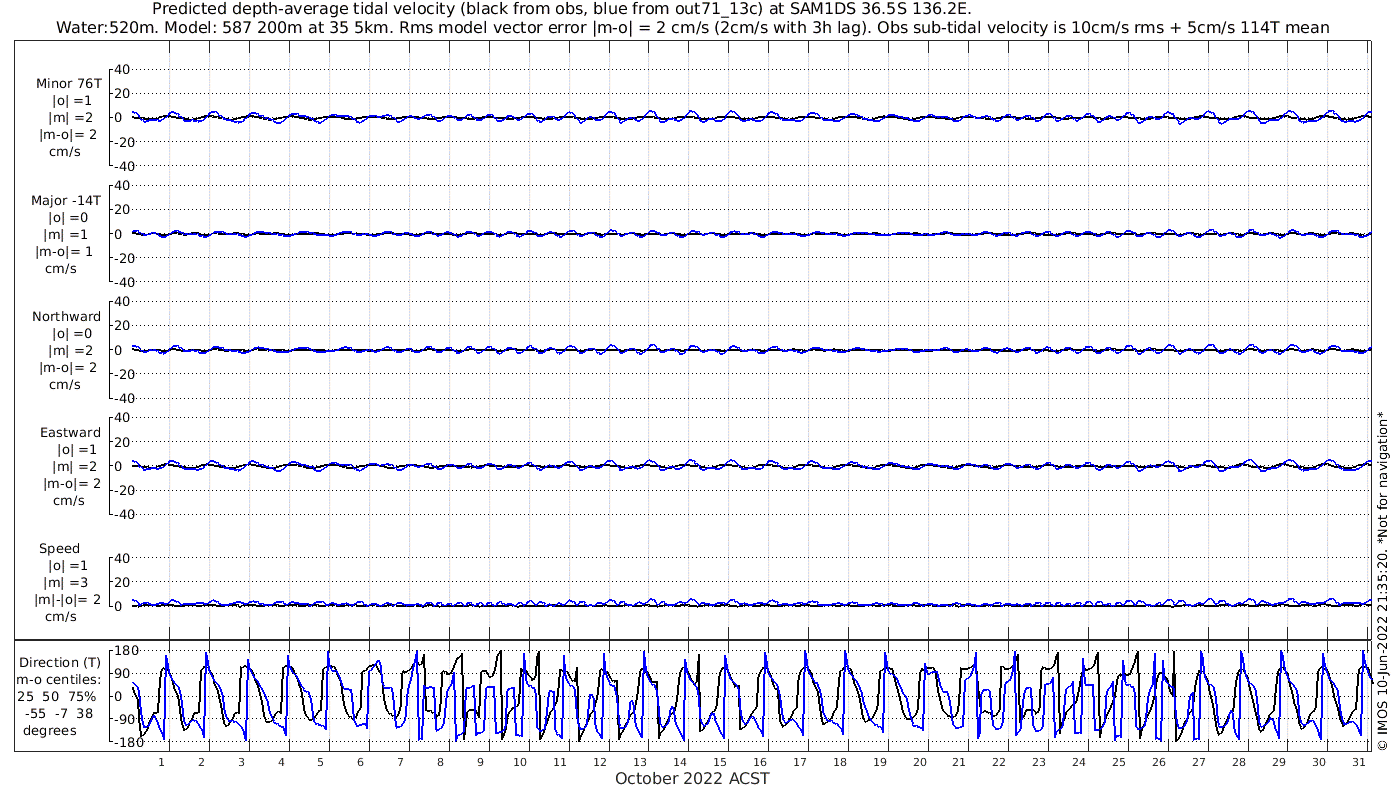Viewport: 1400px width, 800px height.
Task: Click '|m-o|= 2' in the Eastward panel
Action: click(x=70, y=484)
